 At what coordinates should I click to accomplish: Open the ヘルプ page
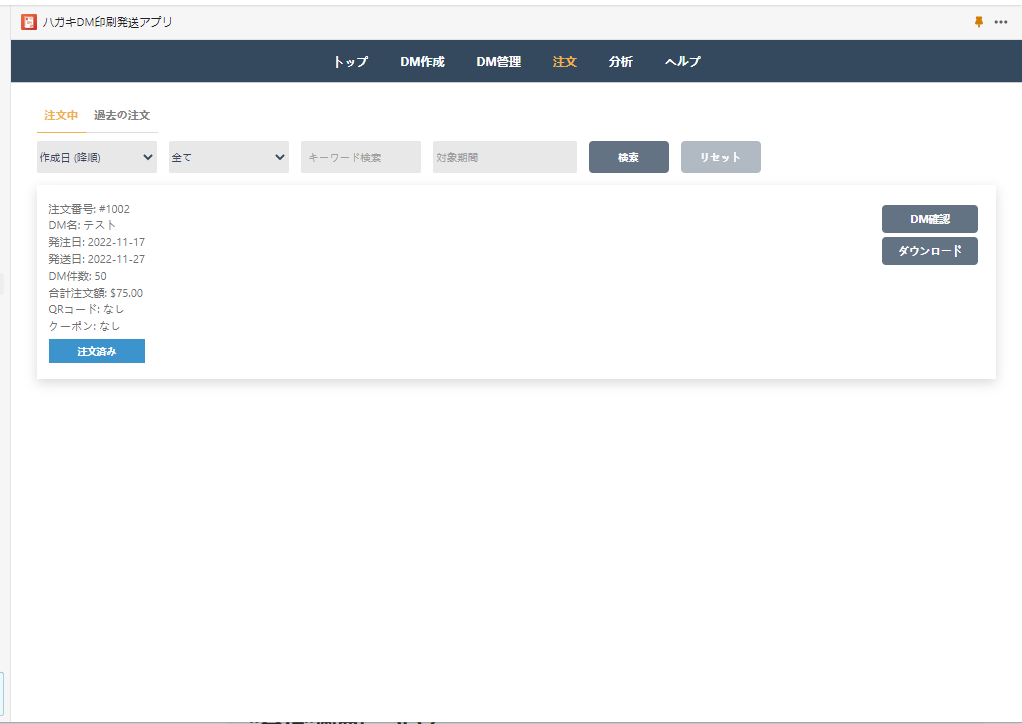click(682, 62)
